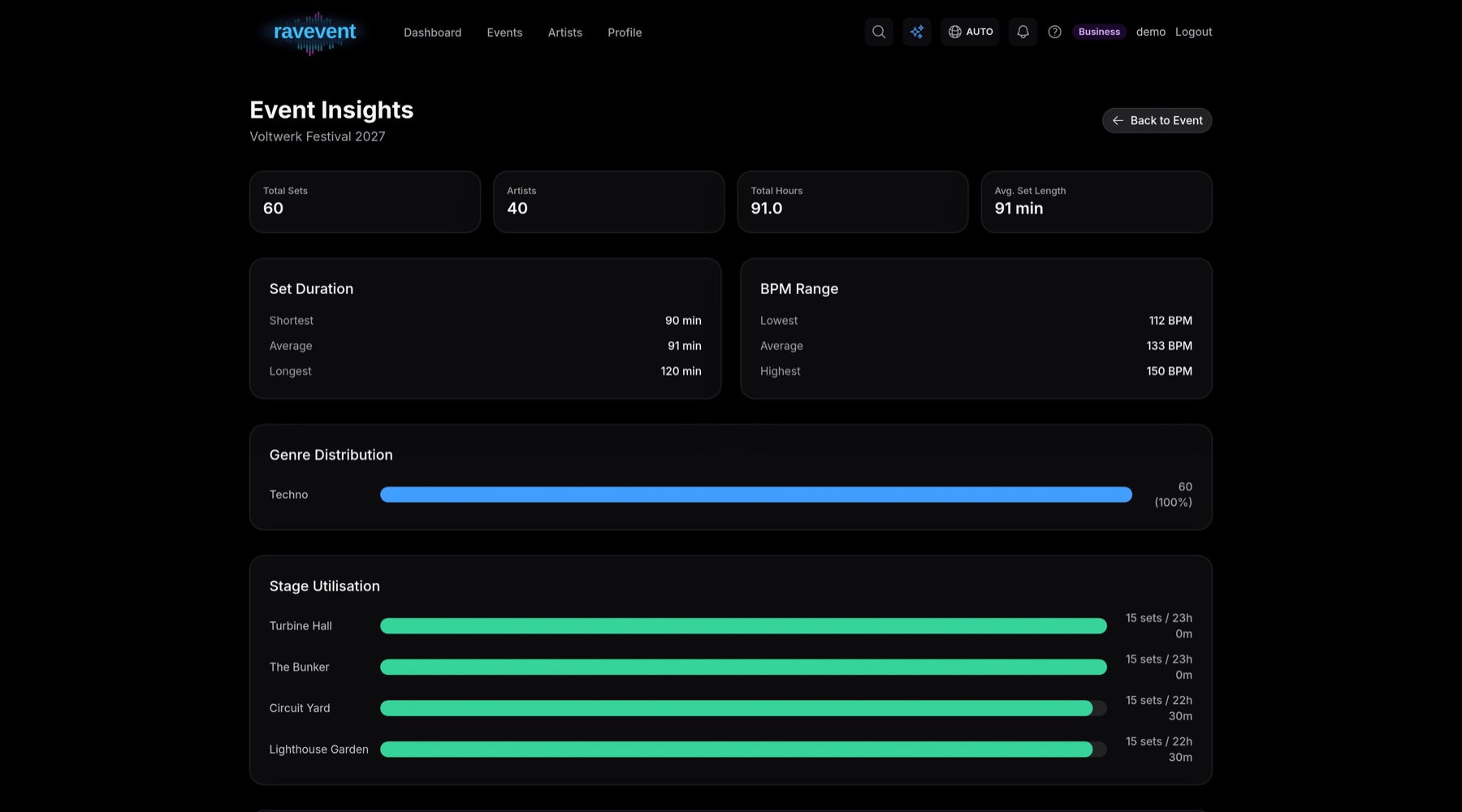Click the Turbine Hall stage label
The width and height of the screenshot is (1462, 812).
[x=301, y=626]
